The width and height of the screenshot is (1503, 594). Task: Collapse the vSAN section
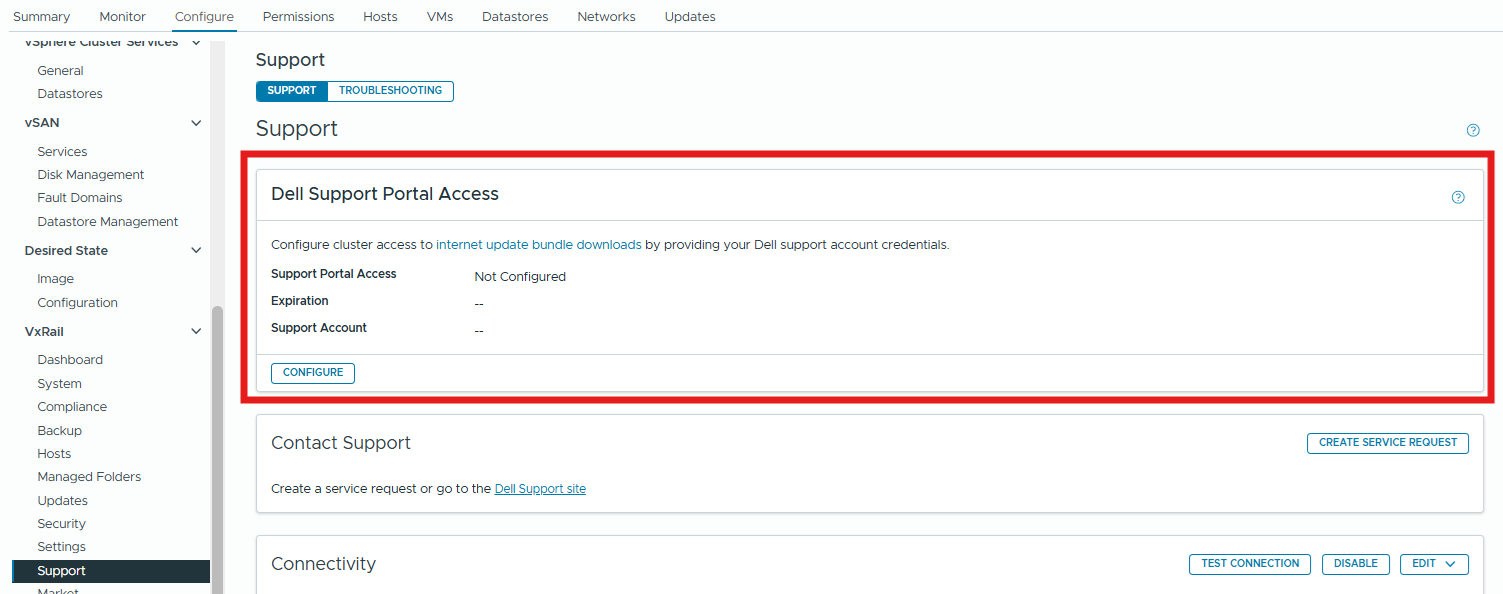[196, 123]
